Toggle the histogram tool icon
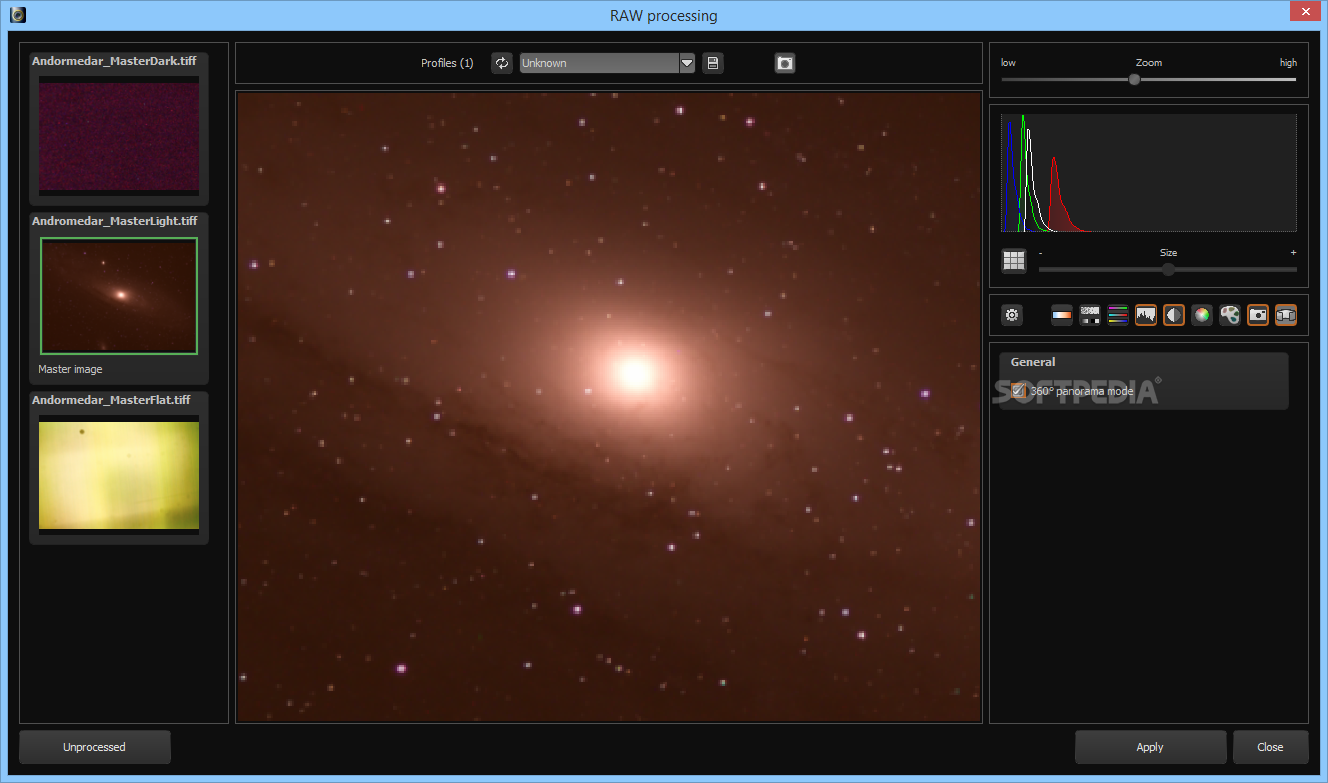 1146,315
